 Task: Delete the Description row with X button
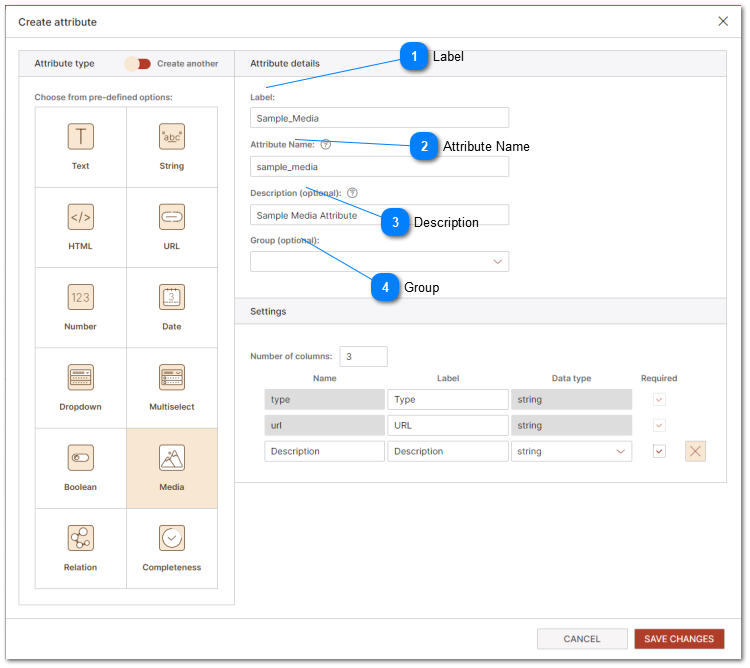tap(696, 451)
